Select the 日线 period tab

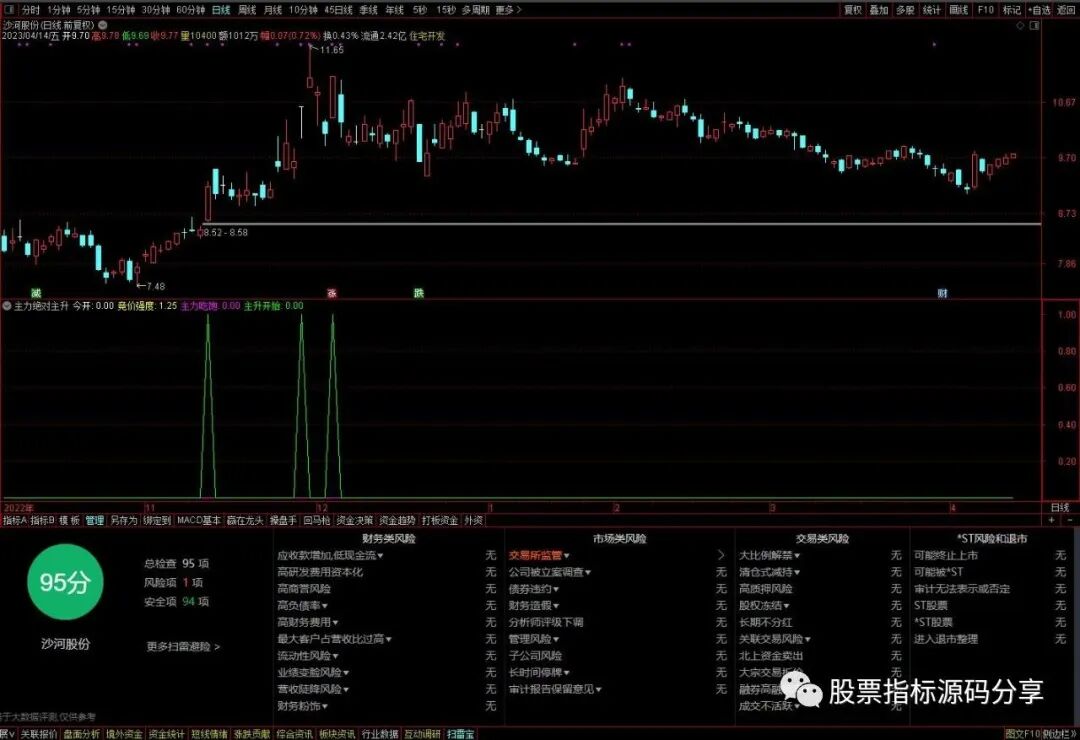coord(221,10)
